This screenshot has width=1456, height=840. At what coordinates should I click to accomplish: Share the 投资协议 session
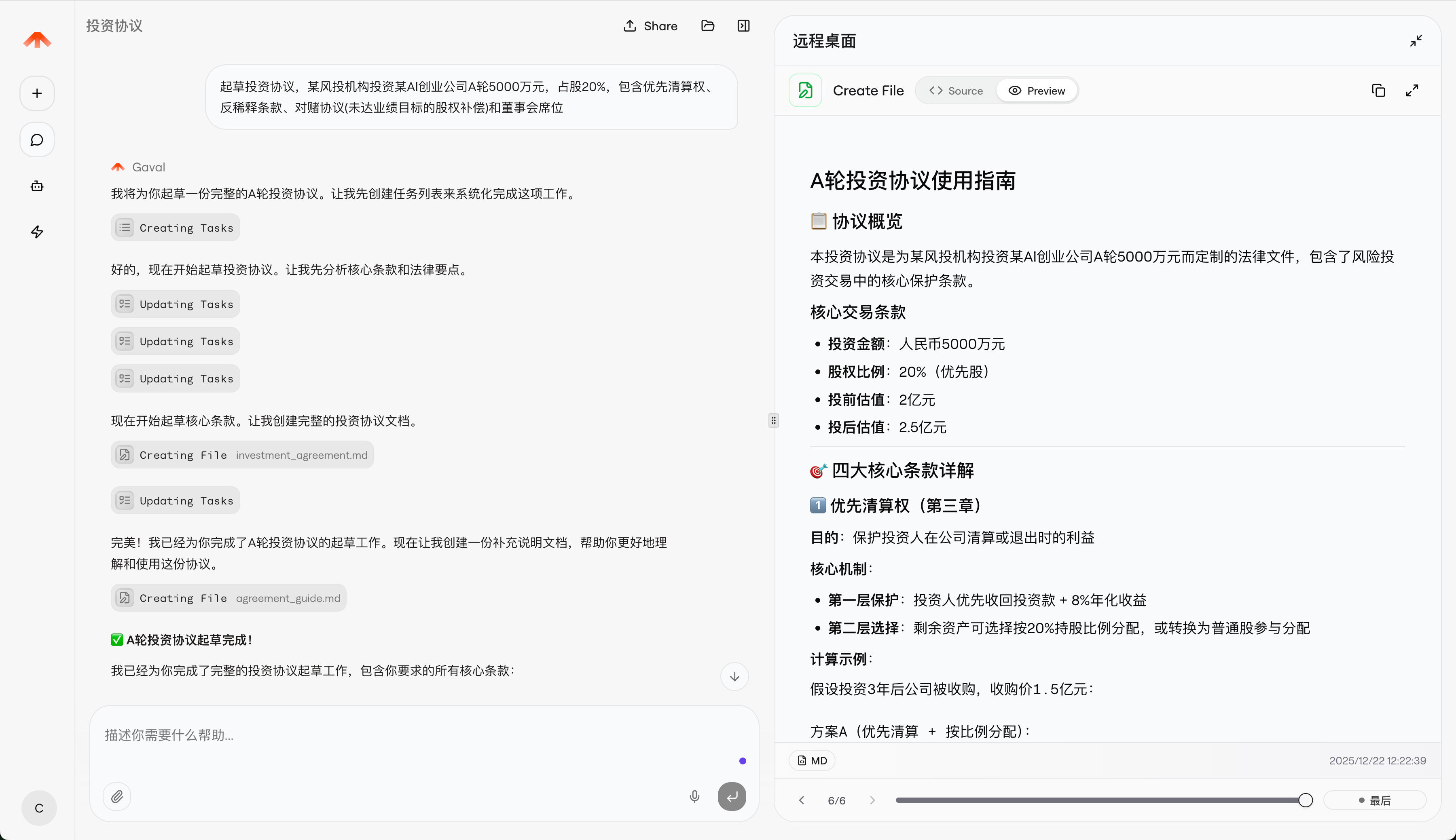(650, 26)
